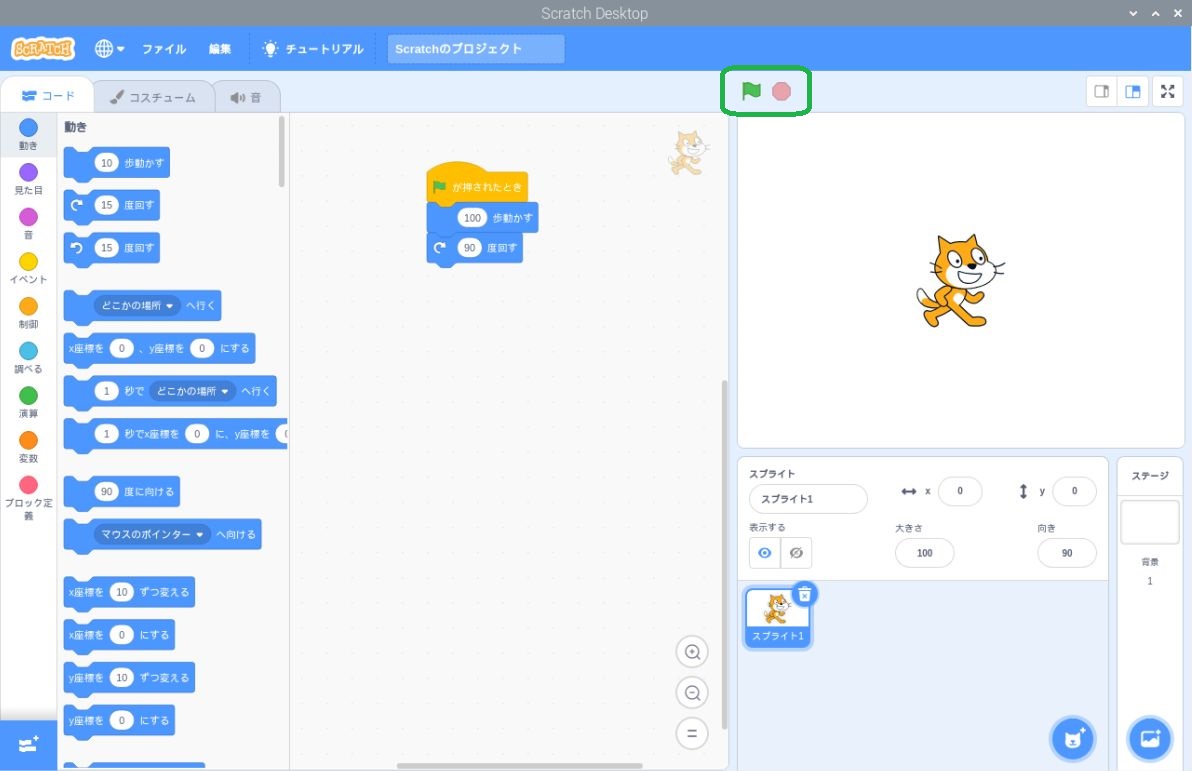Switch to the 音 sound tab
1192x771 pixels.
coord(246,97)
